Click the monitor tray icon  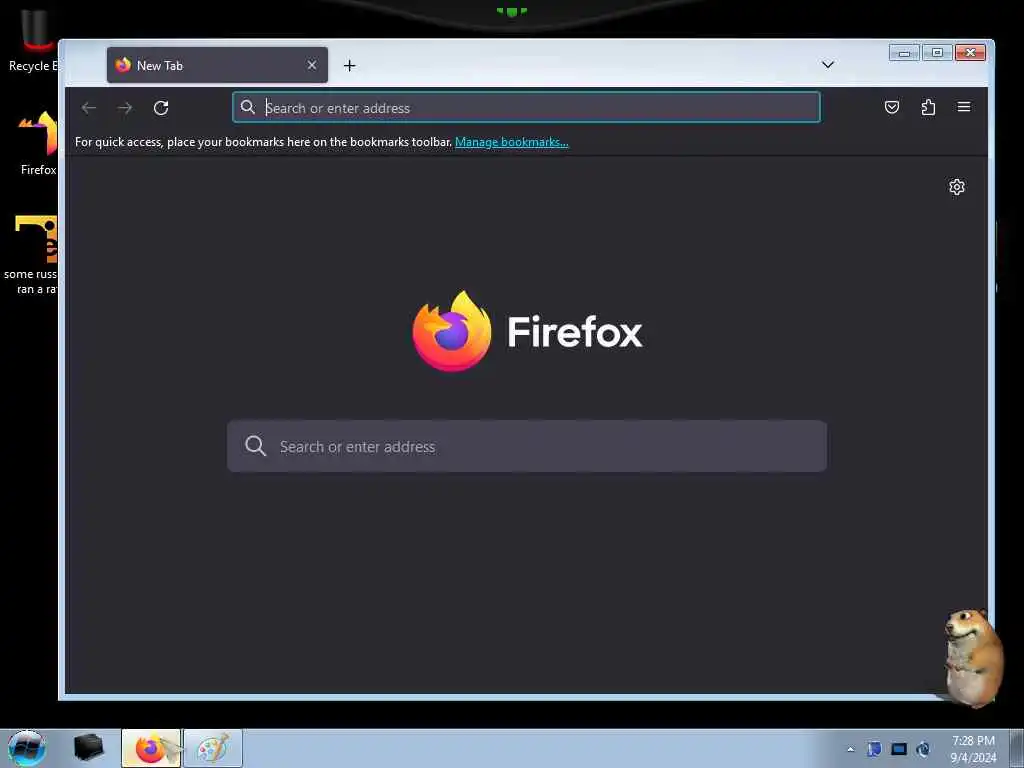pos(899,749)
